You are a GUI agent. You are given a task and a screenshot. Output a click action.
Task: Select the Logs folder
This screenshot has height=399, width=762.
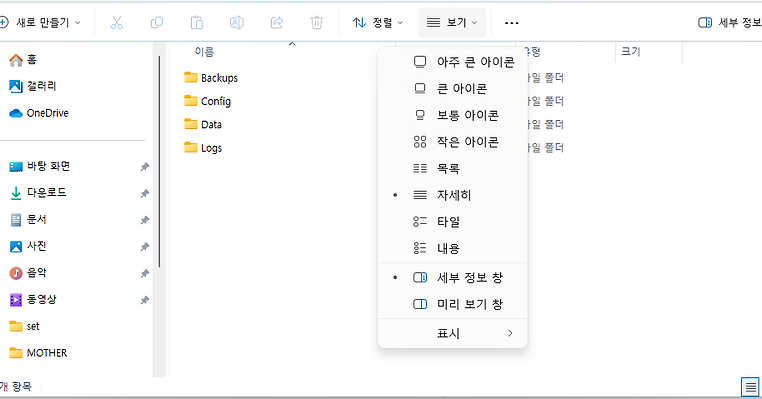coord(203,148)
